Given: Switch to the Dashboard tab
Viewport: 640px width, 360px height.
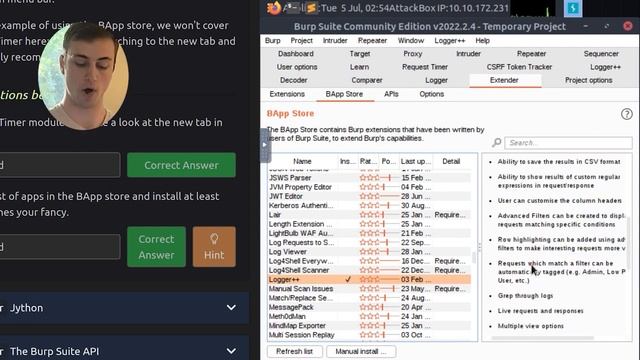Looking at the screenshot, I should 296,53.
